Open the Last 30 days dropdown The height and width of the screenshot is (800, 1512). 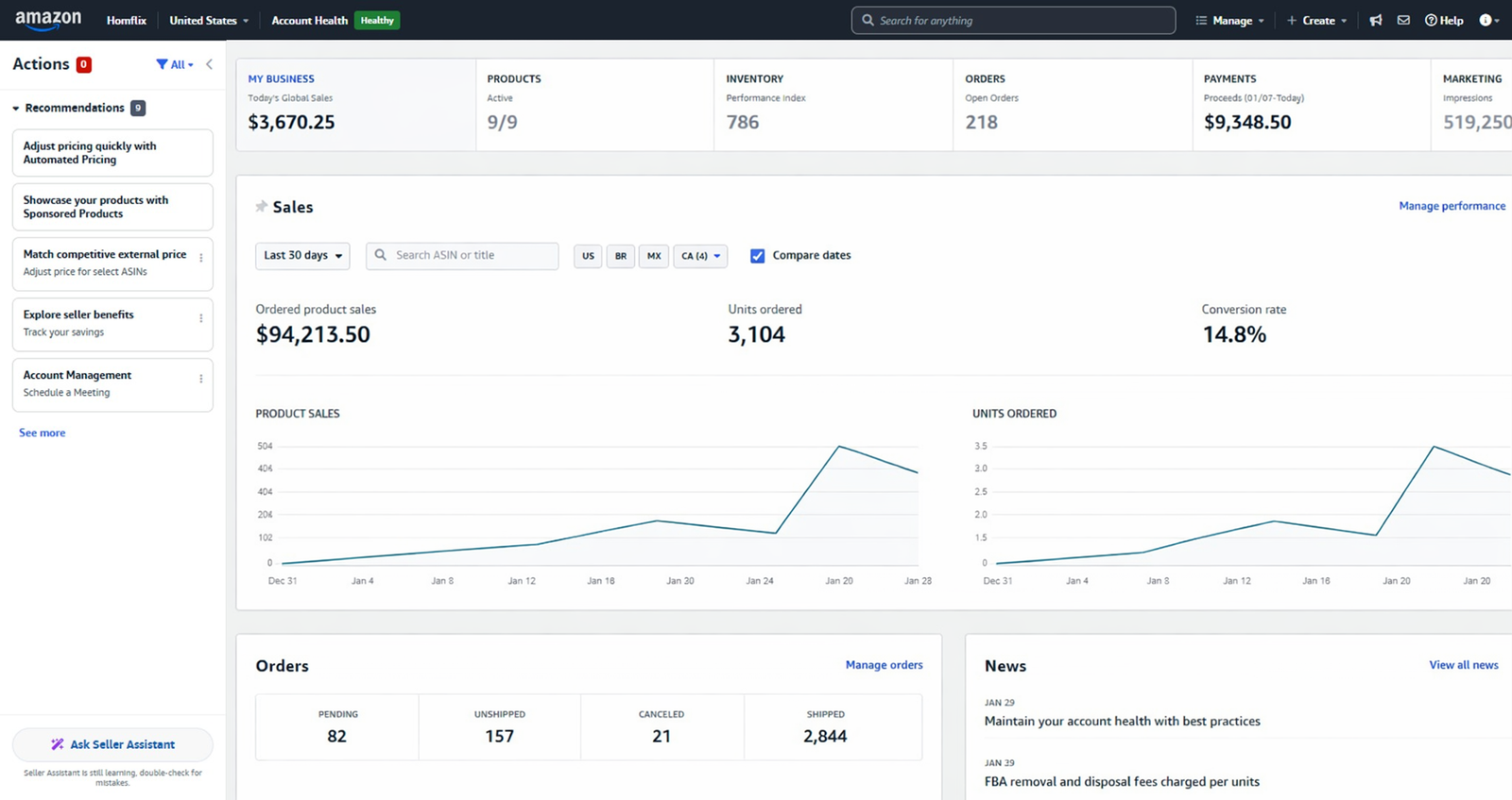(302, 256)
